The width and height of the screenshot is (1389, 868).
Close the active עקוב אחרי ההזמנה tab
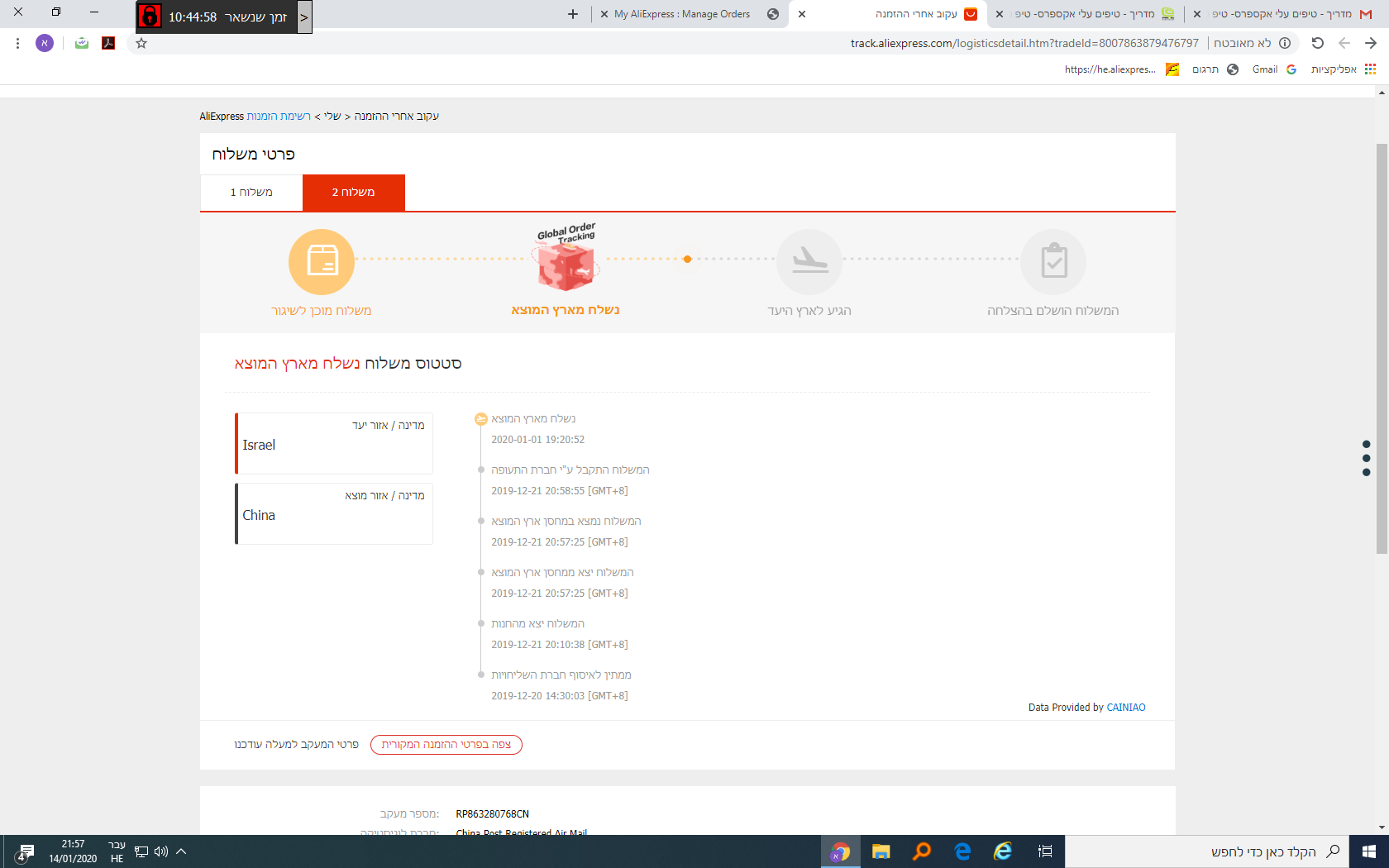tap(802, 14)
